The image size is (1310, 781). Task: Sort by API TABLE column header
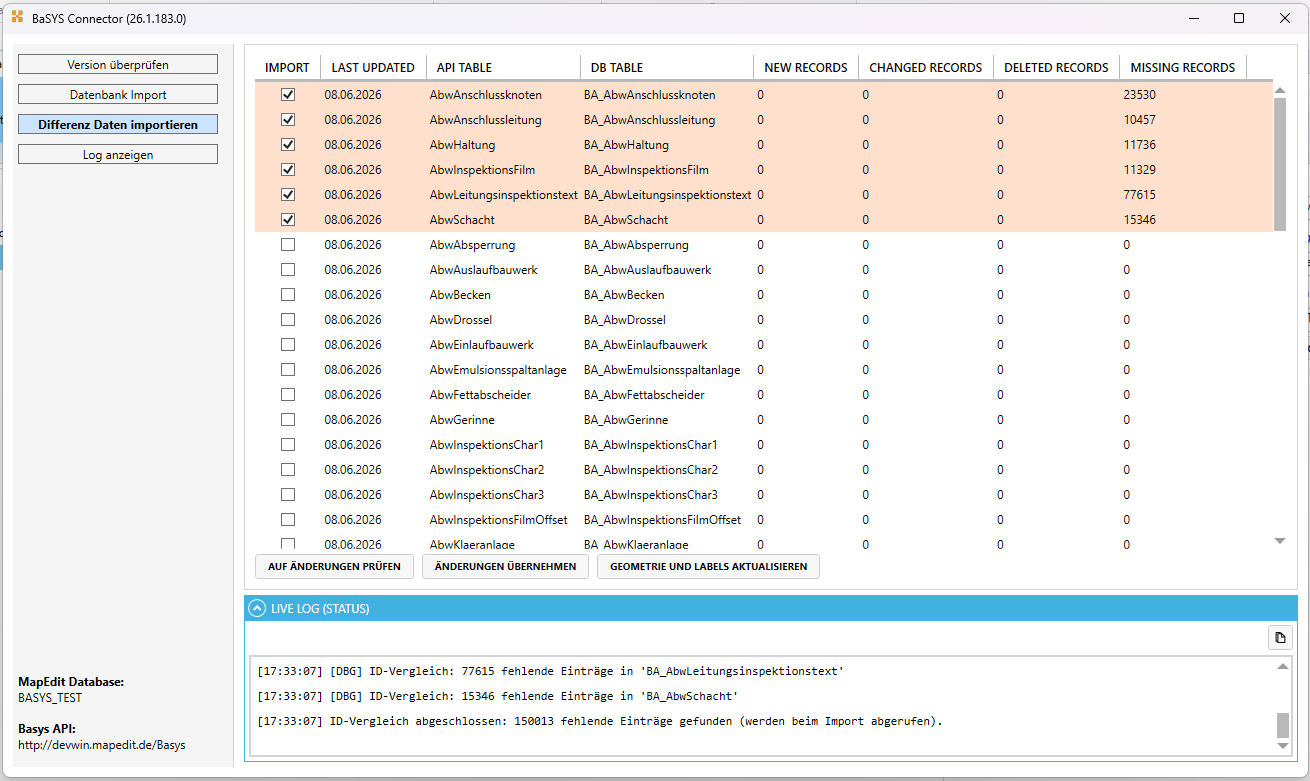503,67
